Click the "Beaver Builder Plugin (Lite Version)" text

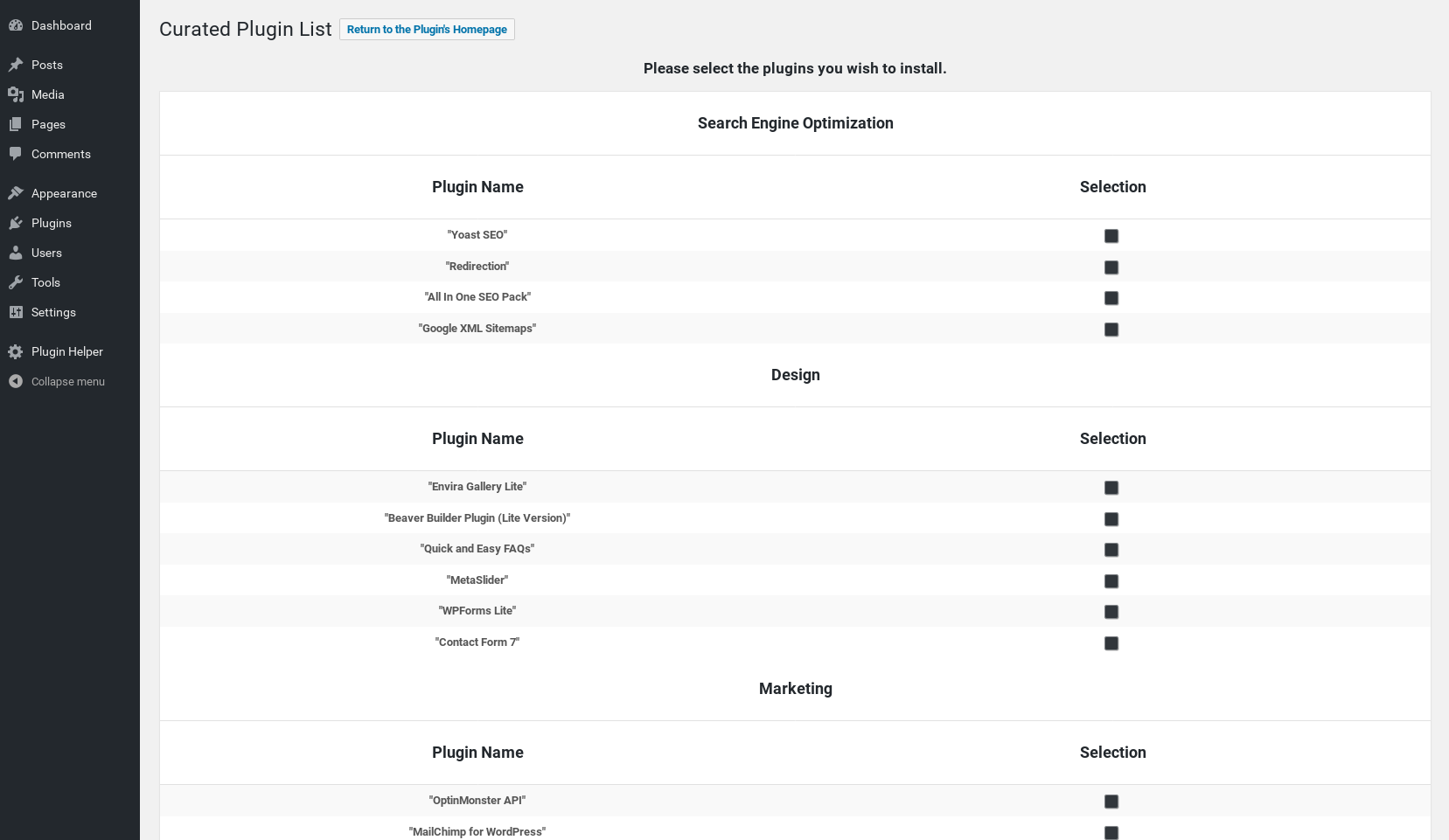tap(477, 518)
